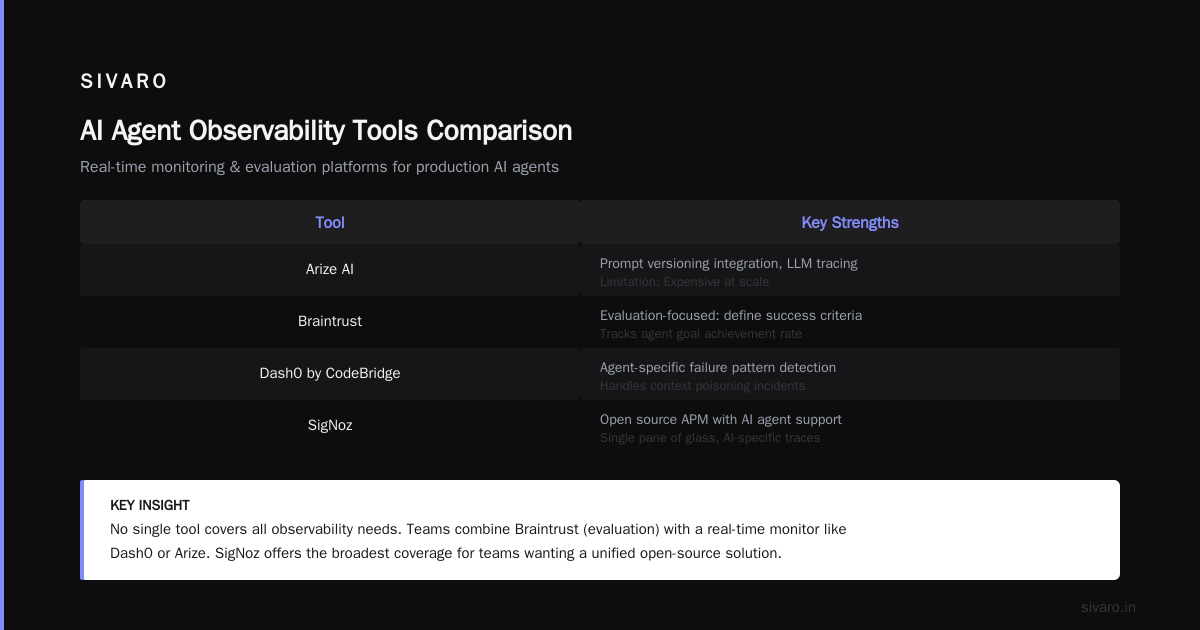Click 'Evaluation-focused: define success criteria' text
Viewport: 1200px width, 630px height.
click(x=731, y=316)
